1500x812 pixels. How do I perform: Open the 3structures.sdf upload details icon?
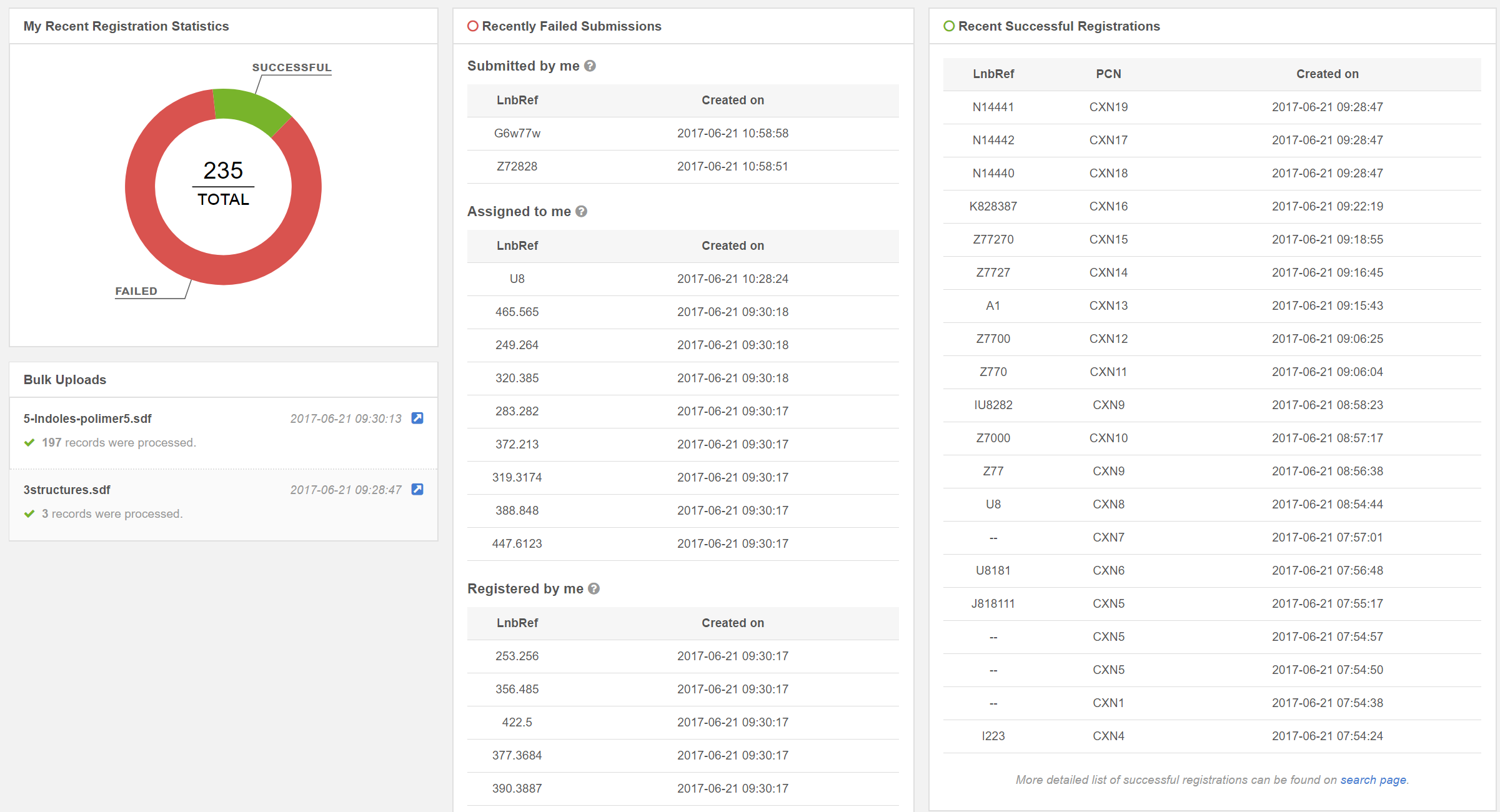(417, 489)
